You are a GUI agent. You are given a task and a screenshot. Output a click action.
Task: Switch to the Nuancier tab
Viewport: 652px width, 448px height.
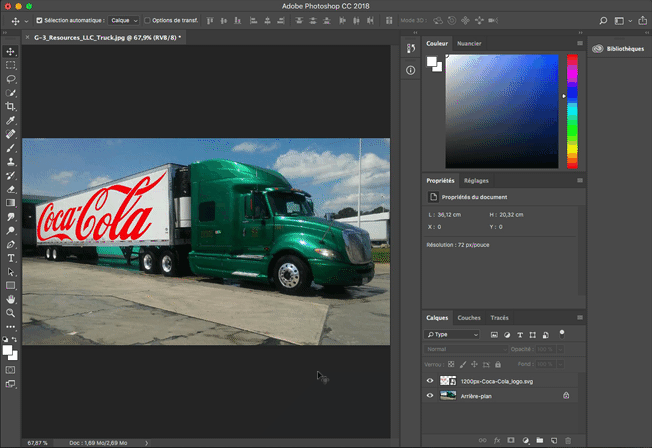469,43
